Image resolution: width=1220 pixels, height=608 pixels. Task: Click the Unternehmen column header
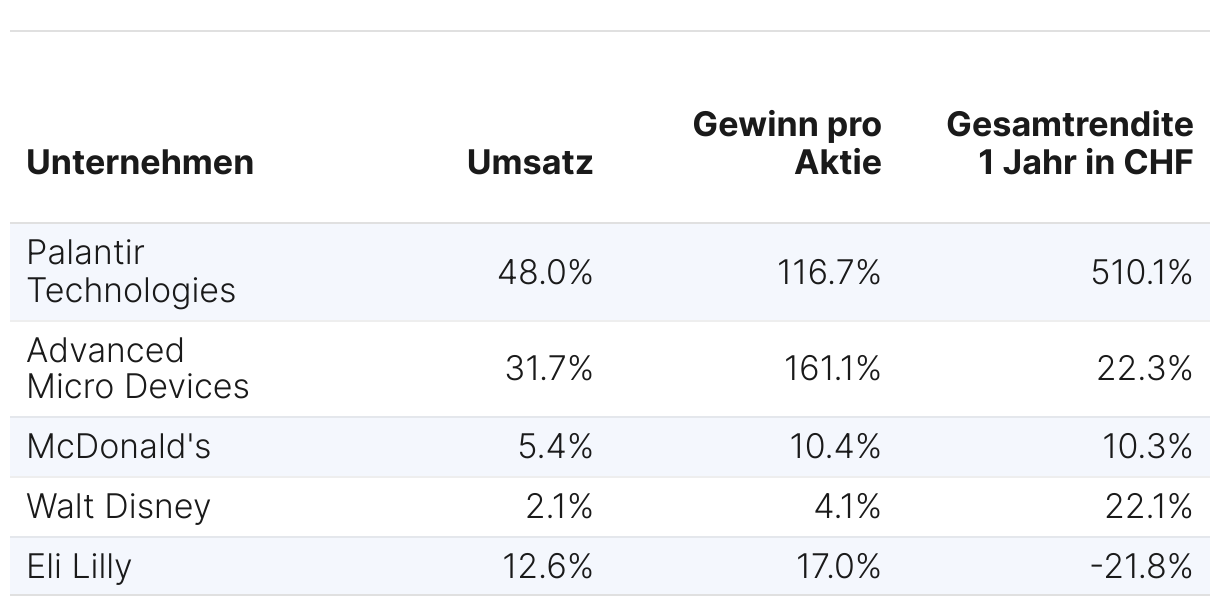(140, 162)
